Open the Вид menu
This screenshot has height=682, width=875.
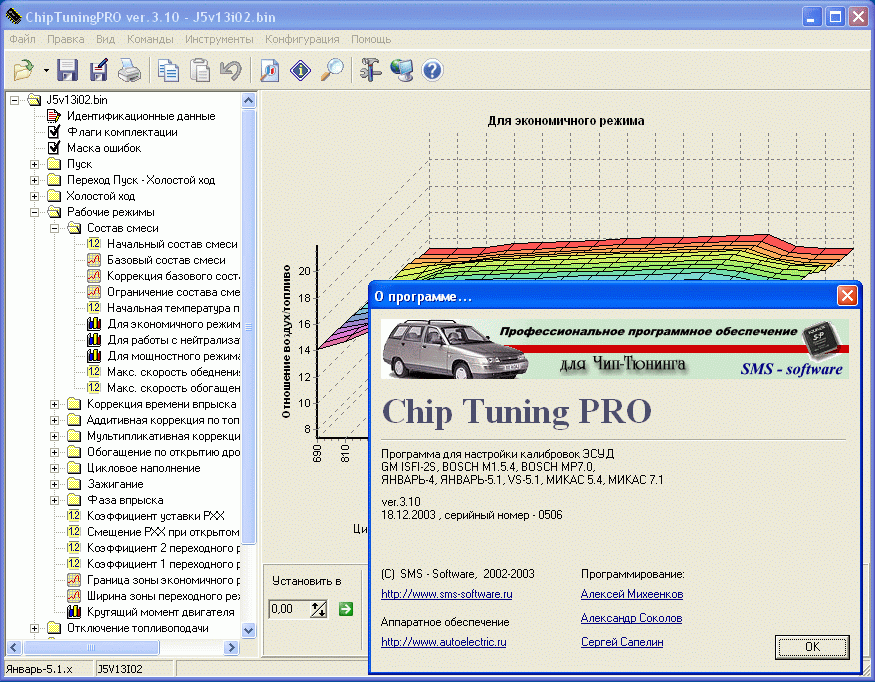coord(105,39)
